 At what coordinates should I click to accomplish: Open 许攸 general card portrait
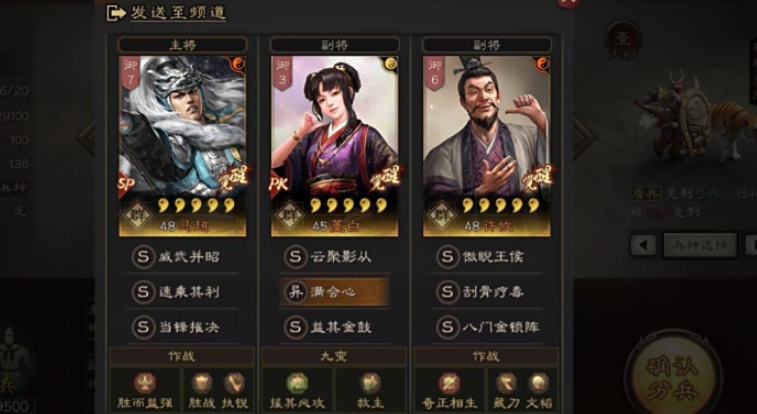point(487,146)
